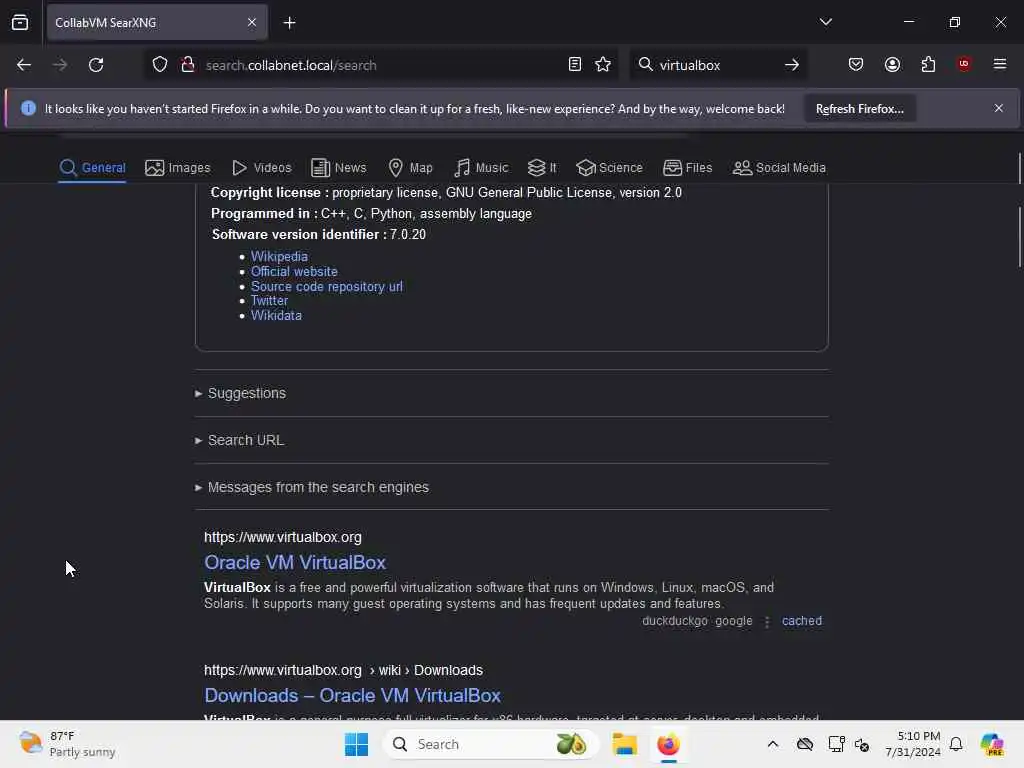
Task: Open the Firefox hamburger menu
Action: click(1000, 65)
